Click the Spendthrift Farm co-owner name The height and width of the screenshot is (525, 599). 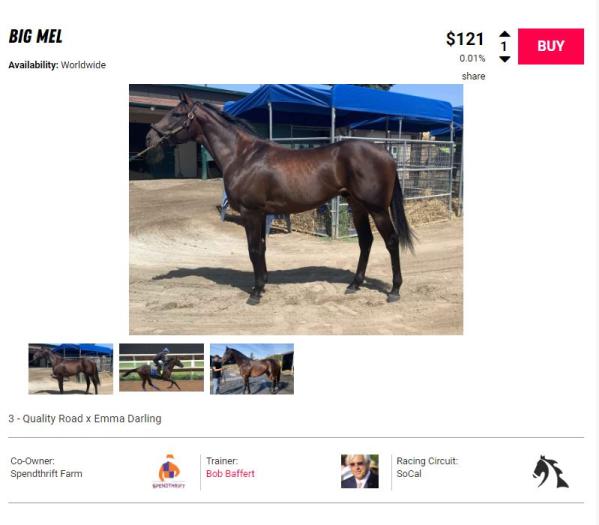click(x=46, y=473)
